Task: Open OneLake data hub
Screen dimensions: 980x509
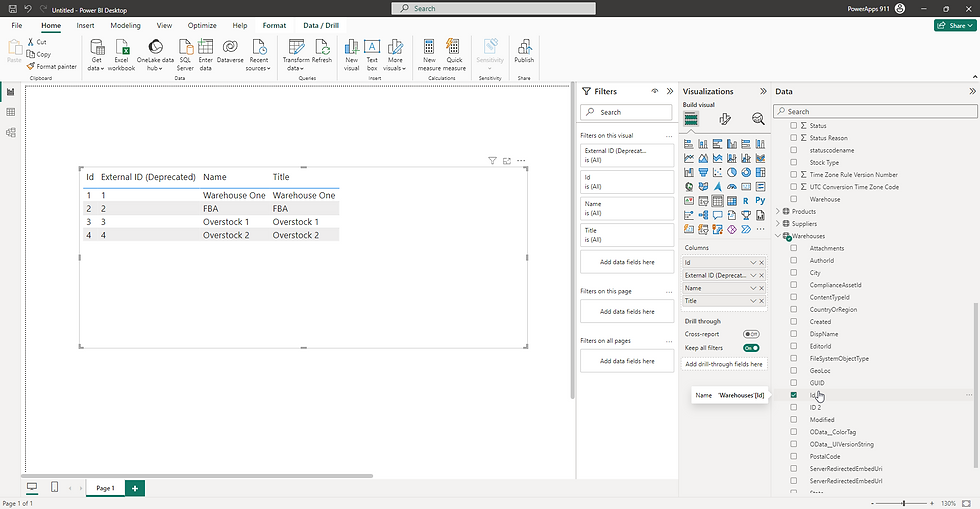Action: (x=156, y=55)
